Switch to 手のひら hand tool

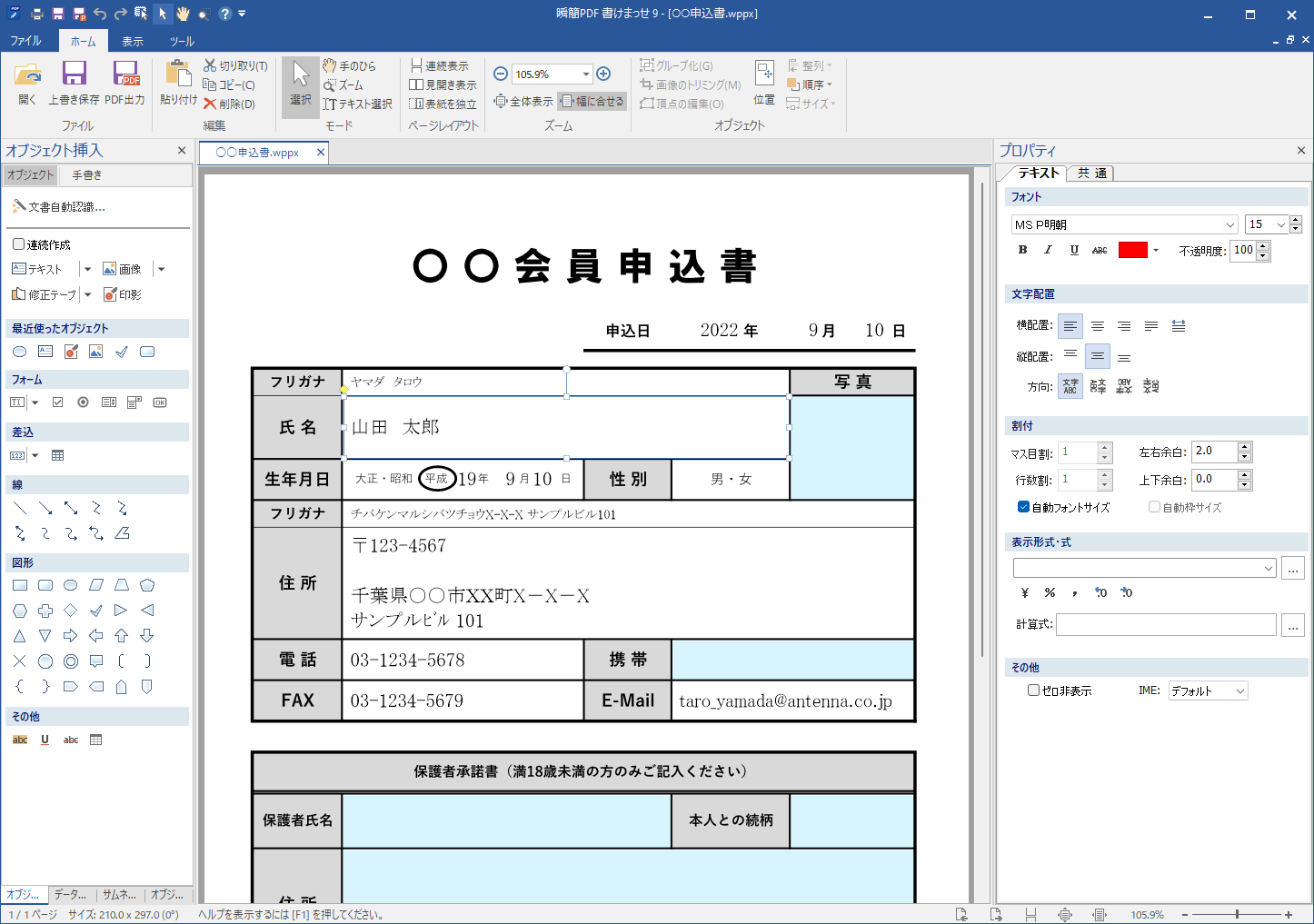coord(350,65)
